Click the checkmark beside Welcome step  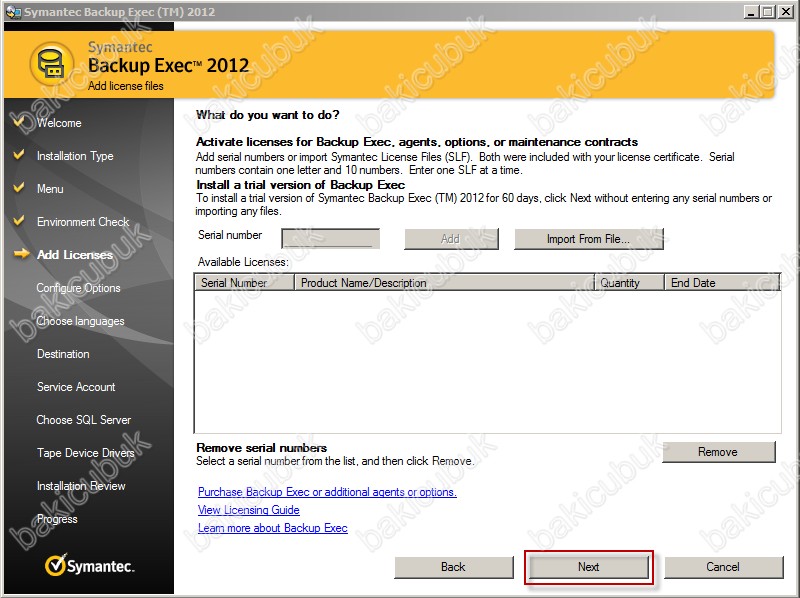tap(19, 121)
